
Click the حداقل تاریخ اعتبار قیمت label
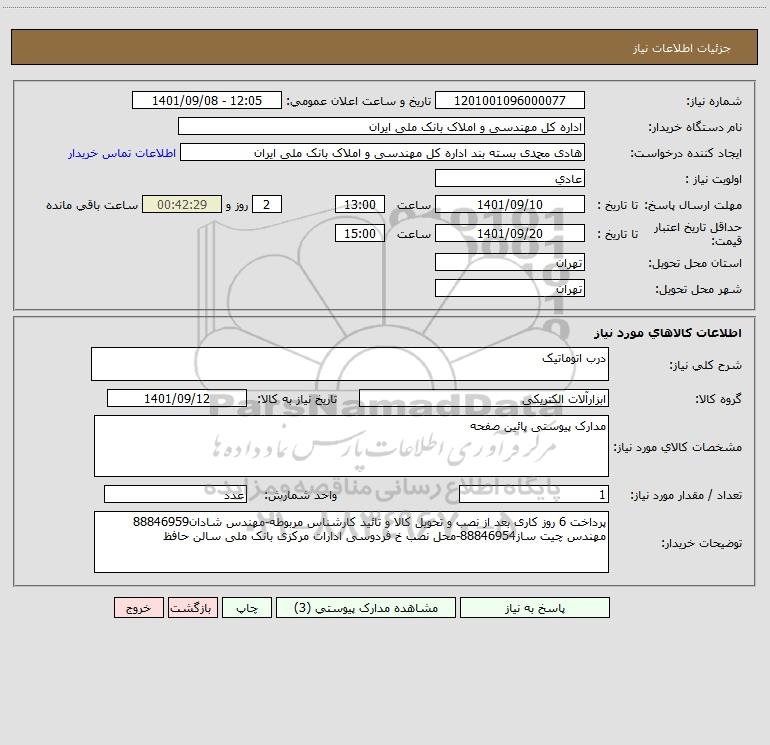[698, 234]
